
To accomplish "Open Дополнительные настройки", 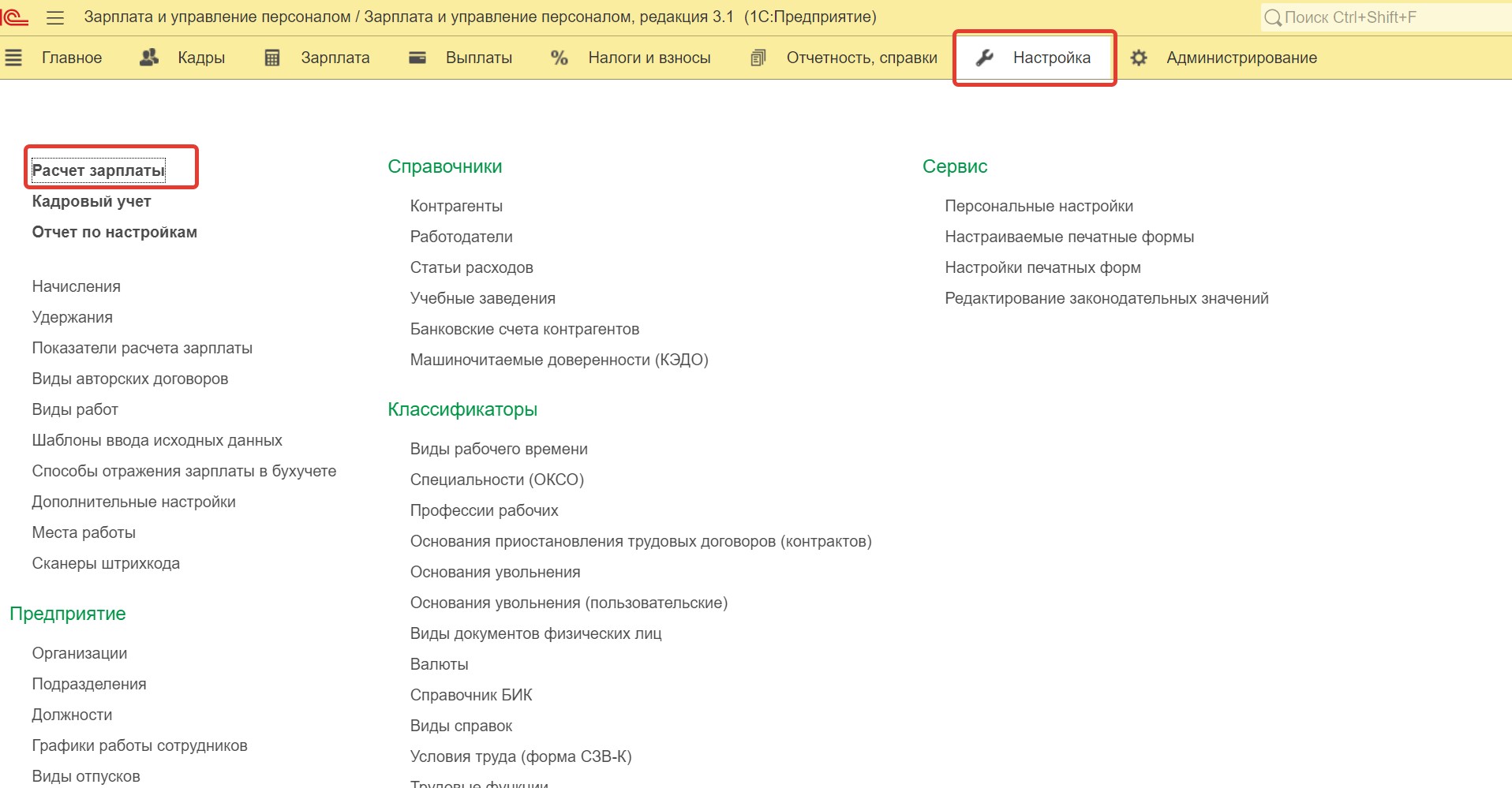I will click(x=134, y=502).
